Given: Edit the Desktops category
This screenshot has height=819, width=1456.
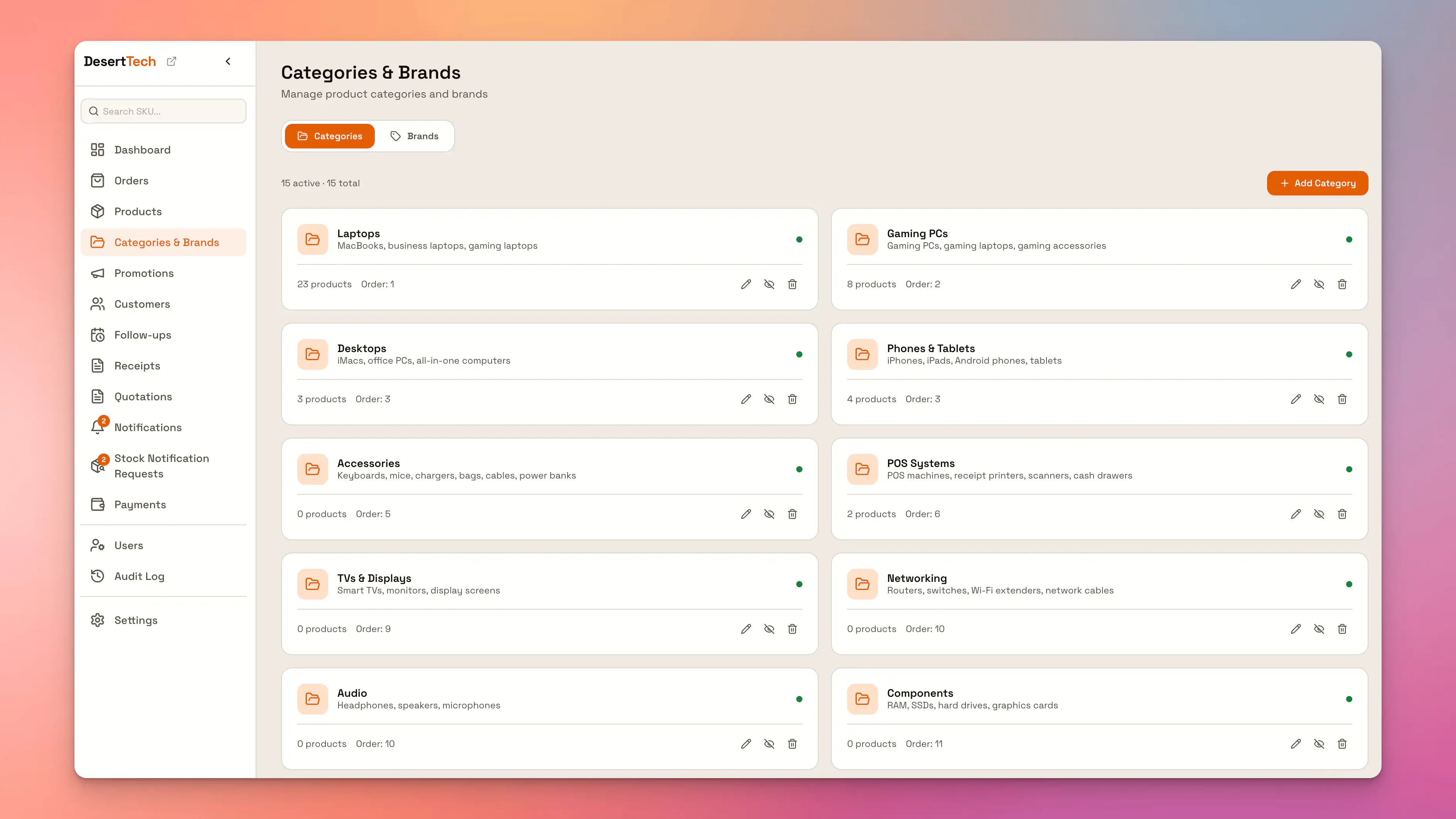Looking at the screenshot, I should tap(746, 399).
